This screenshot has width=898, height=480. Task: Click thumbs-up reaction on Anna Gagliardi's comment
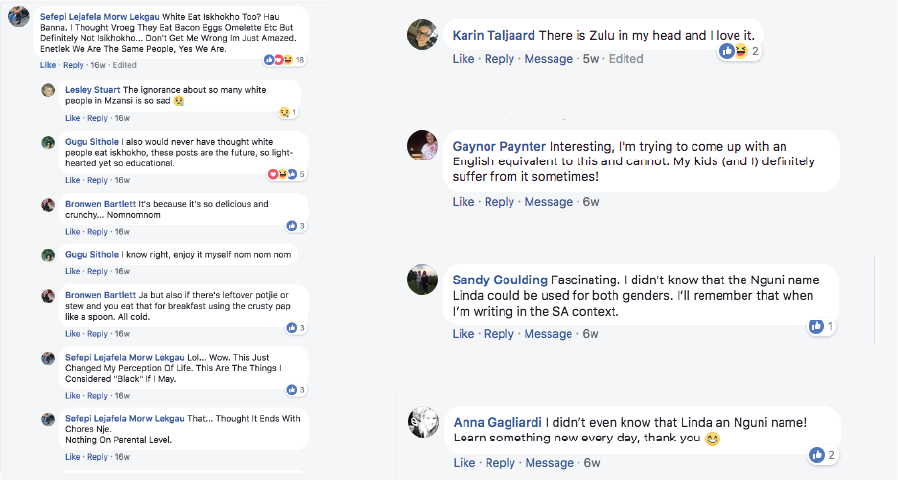[x=817, y=455]
